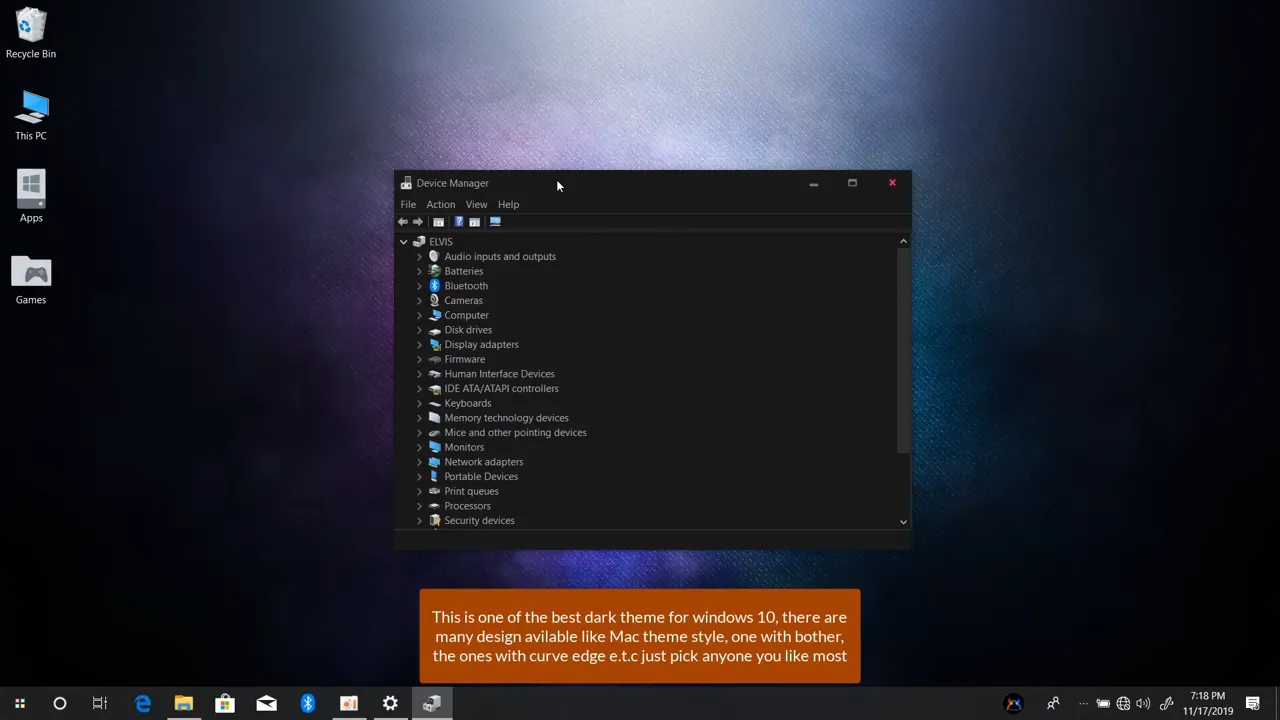
Task: Click the Show/Hide Console Tree toolbar icon
Action: [x=438, y=222]
